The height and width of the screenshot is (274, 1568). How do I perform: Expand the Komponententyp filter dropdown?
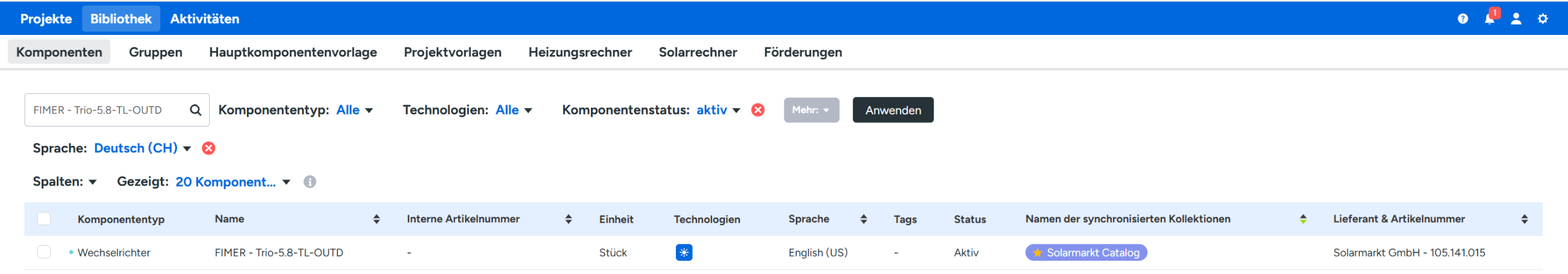pos(355,110)
